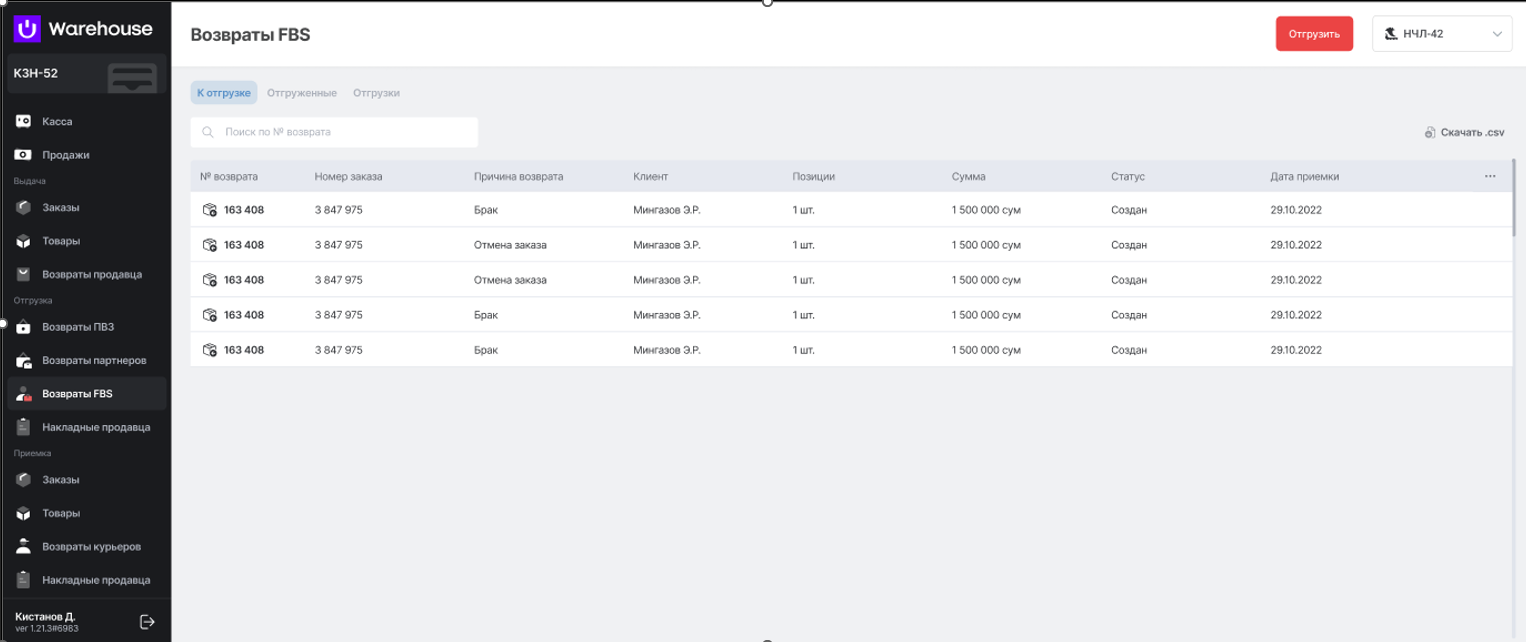The width and height of the screenshot is (1526, 642).
Task: Open the Возвраты партнеров section
Action: 94,360
